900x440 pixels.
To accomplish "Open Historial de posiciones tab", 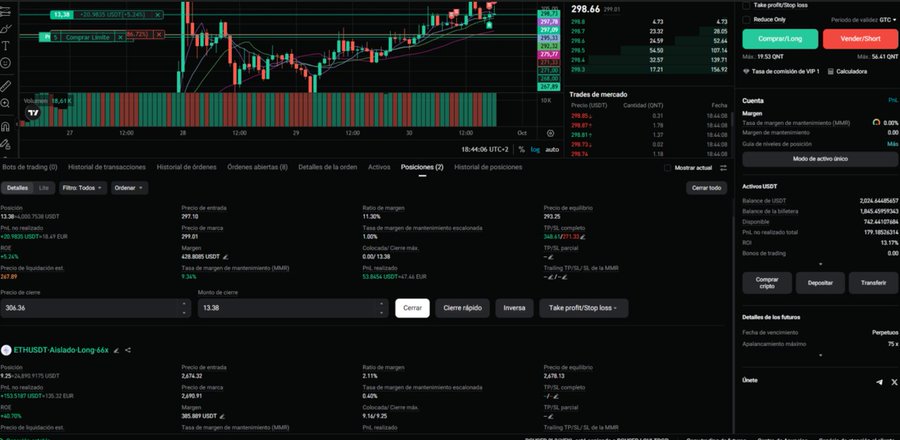I will pos(488,167).
